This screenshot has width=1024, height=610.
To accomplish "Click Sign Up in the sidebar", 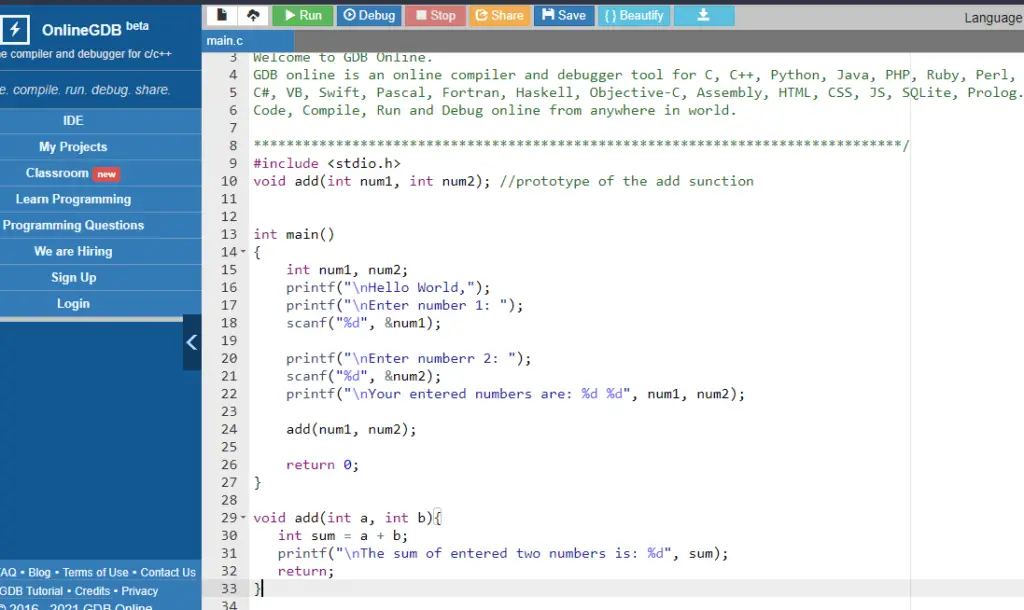I will (x=73, y=278).
